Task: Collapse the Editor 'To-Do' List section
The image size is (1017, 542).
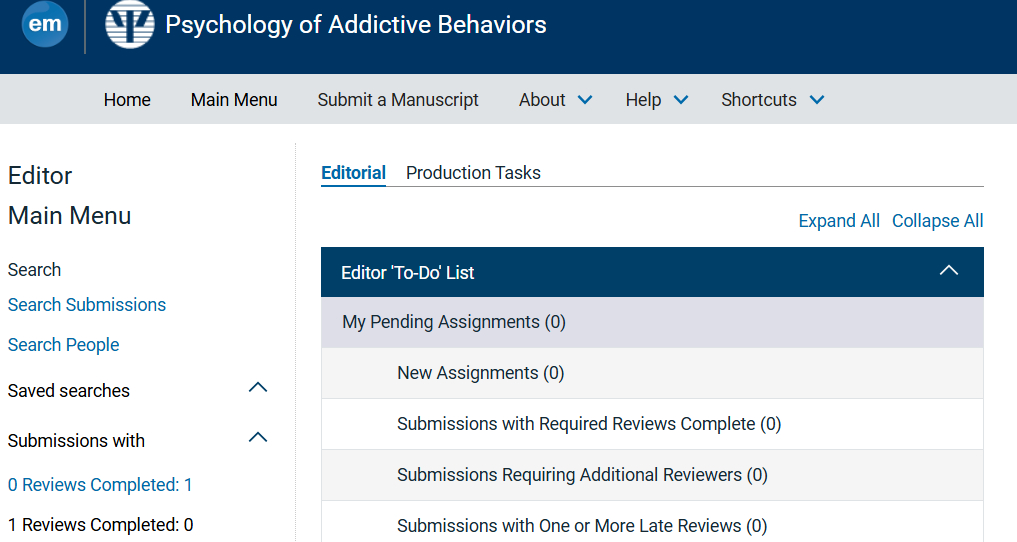Action: click(949, 271)
